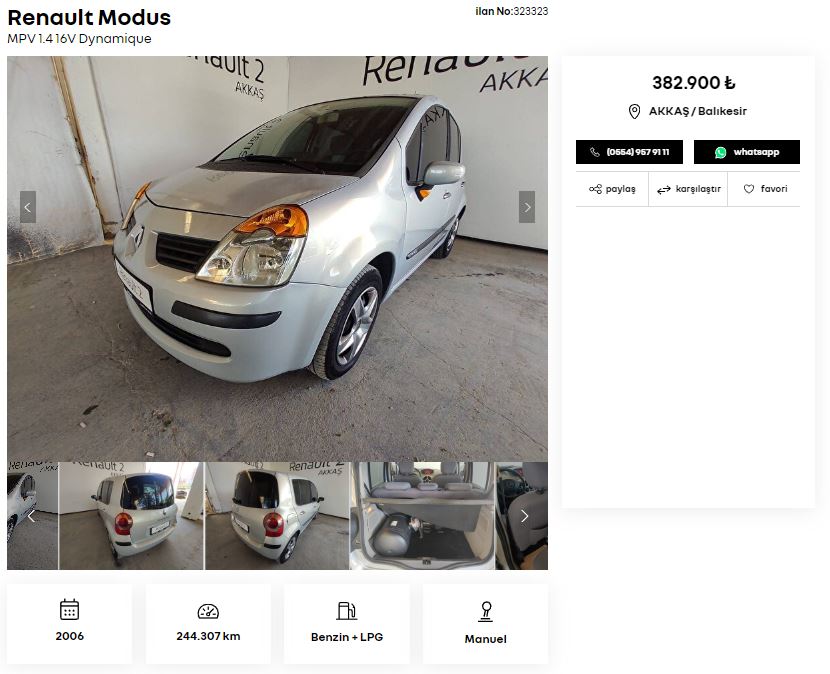
Task: Click the odometer mileage icon
Action: click(x=208, y=611)
